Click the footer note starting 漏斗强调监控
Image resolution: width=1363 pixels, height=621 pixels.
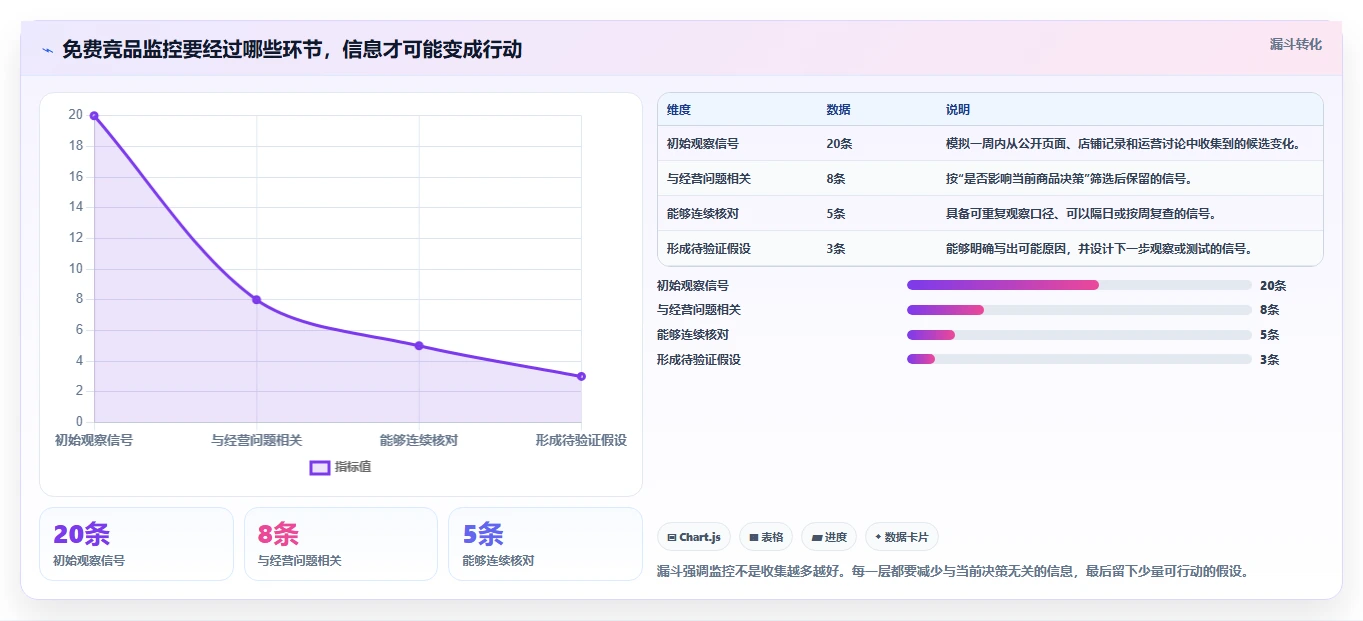coord(953,572)
